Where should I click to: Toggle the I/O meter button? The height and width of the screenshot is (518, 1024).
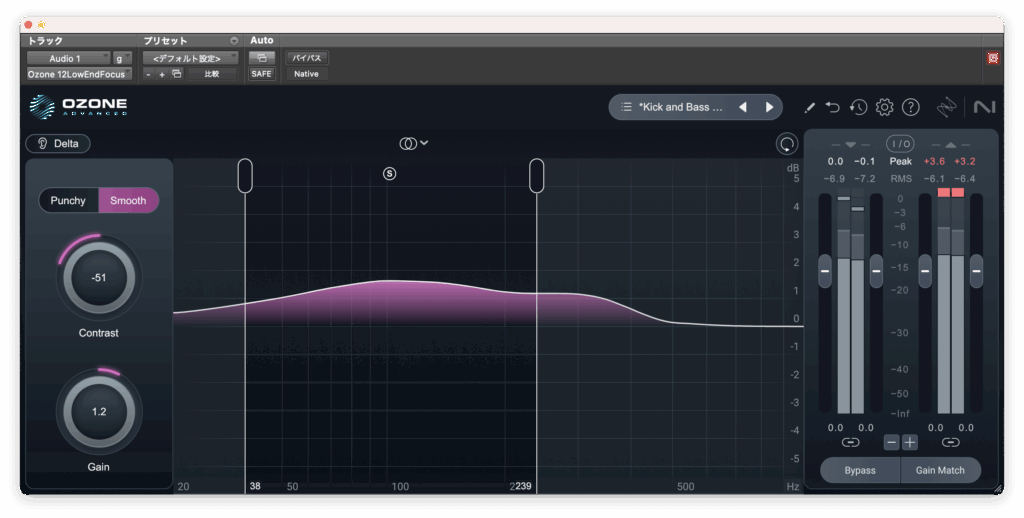(900, 144)
